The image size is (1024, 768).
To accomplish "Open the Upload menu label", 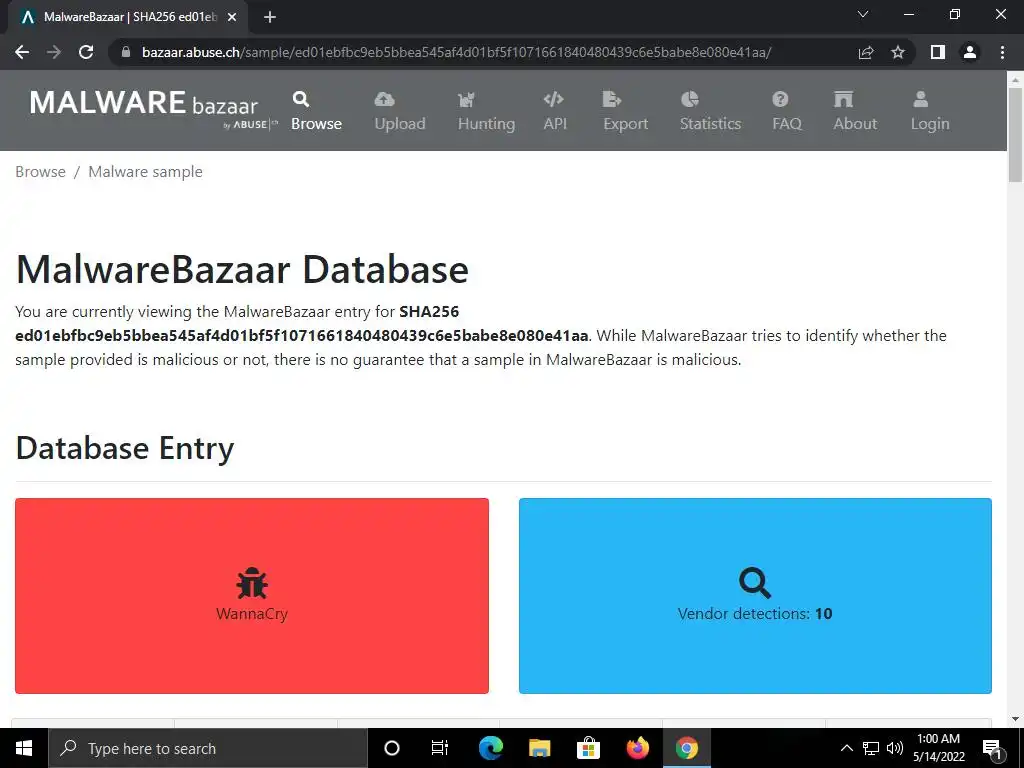I will coord(400,123).
